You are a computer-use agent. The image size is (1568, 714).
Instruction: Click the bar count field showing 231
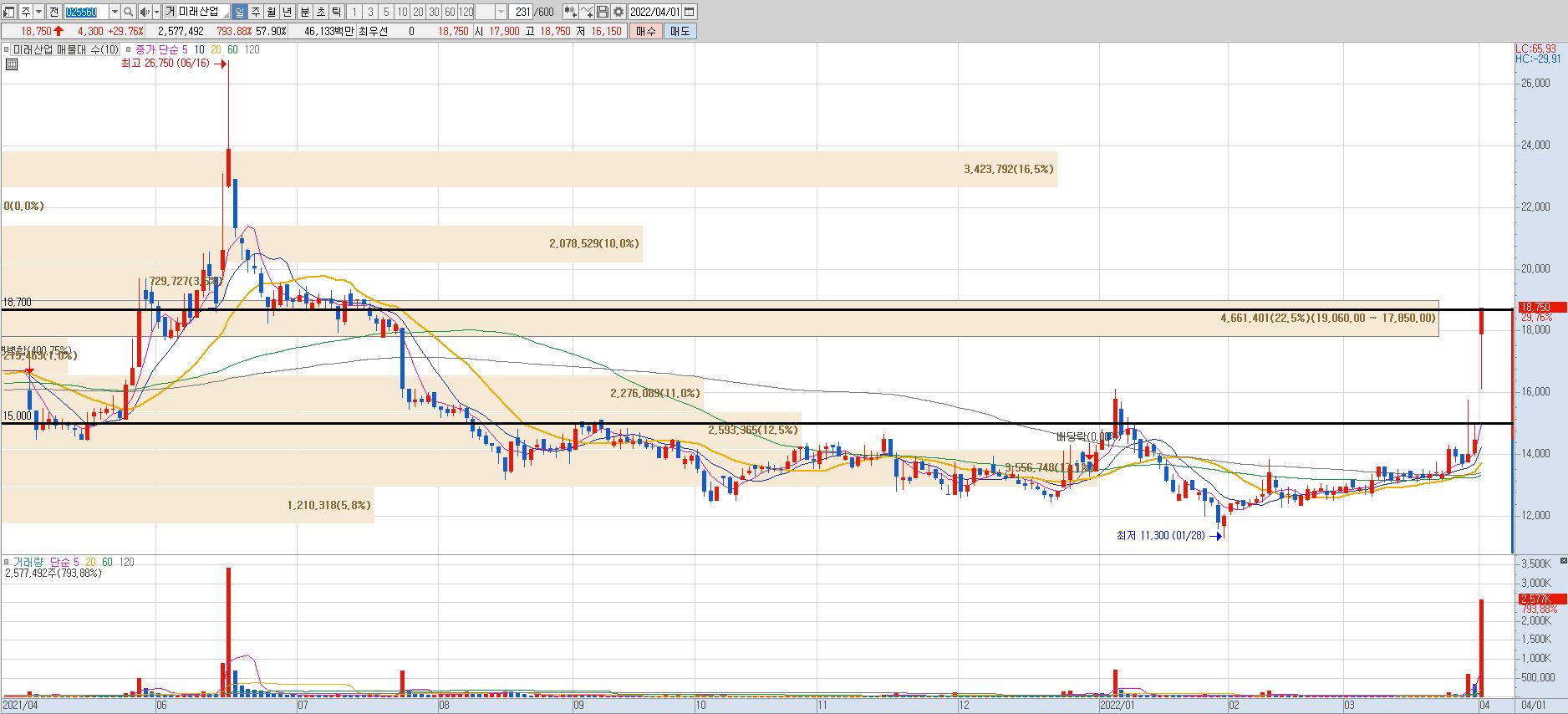point(522,12)
